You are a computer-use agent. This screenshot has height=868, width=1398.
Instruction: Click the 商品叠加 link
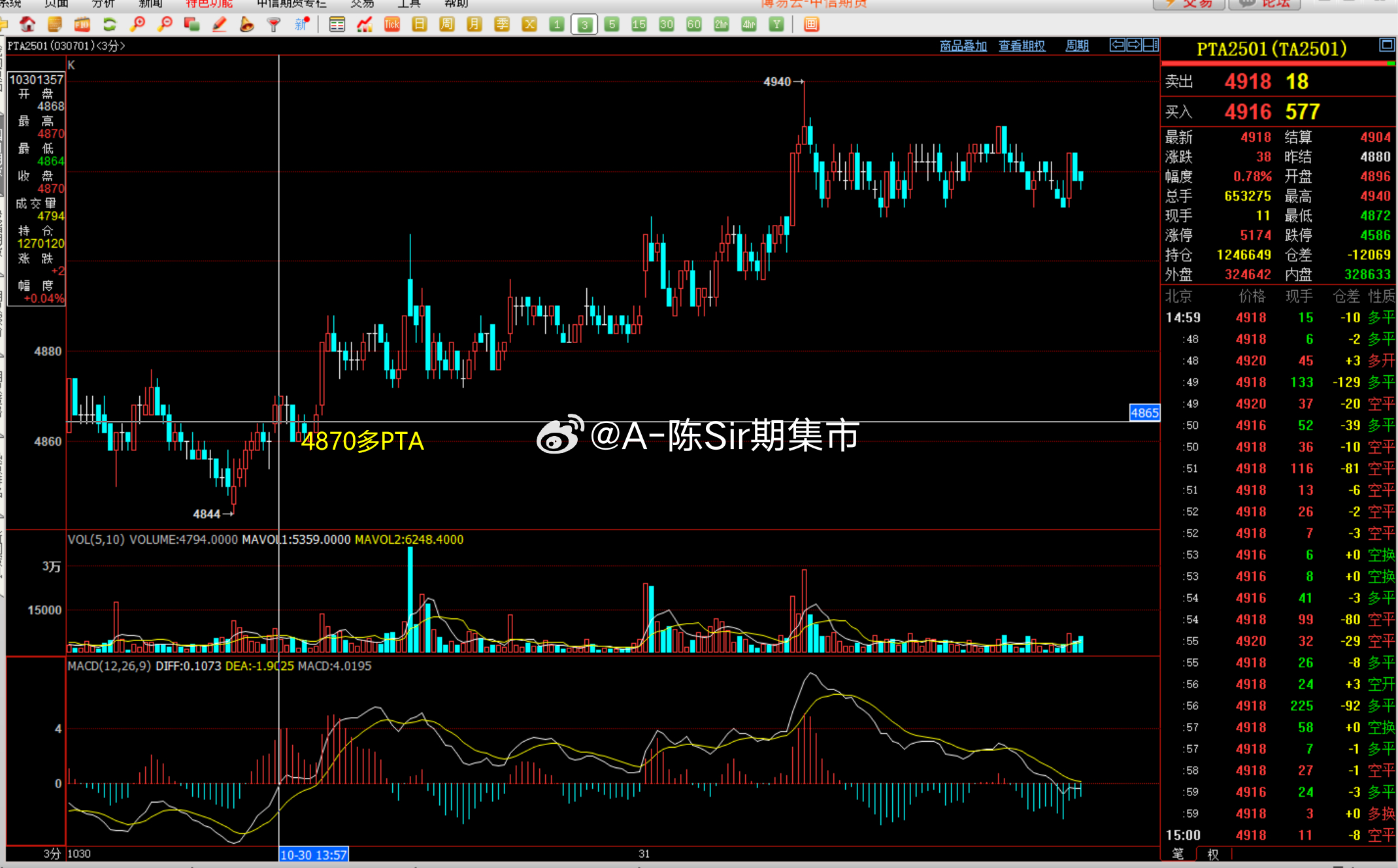(x=963, y=46)
